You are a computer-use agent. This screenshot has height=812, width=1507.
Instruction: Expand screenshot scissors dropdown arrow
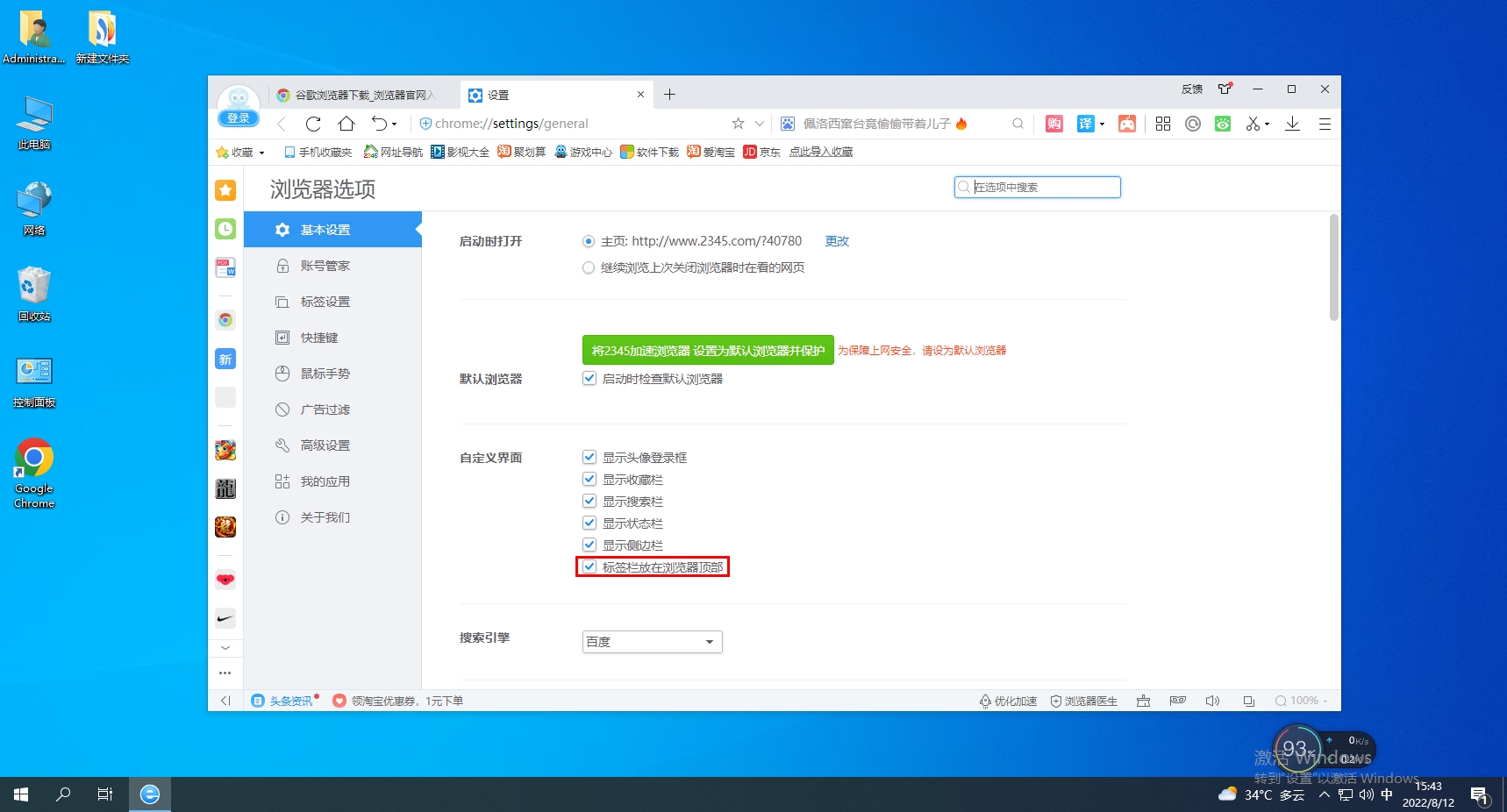1268,124
